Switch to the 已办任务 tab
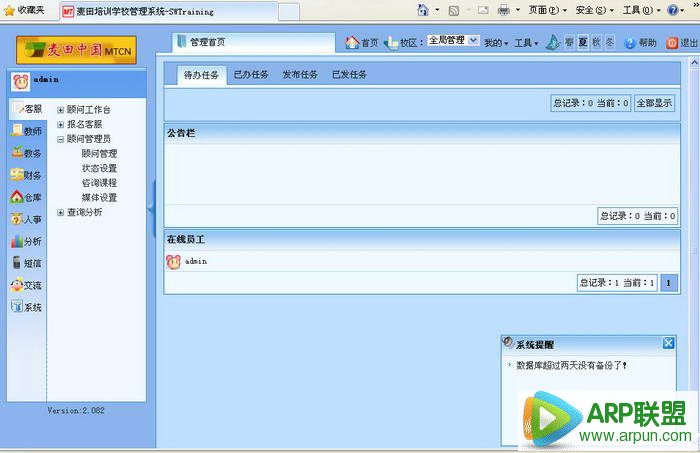 click(251, 75)
